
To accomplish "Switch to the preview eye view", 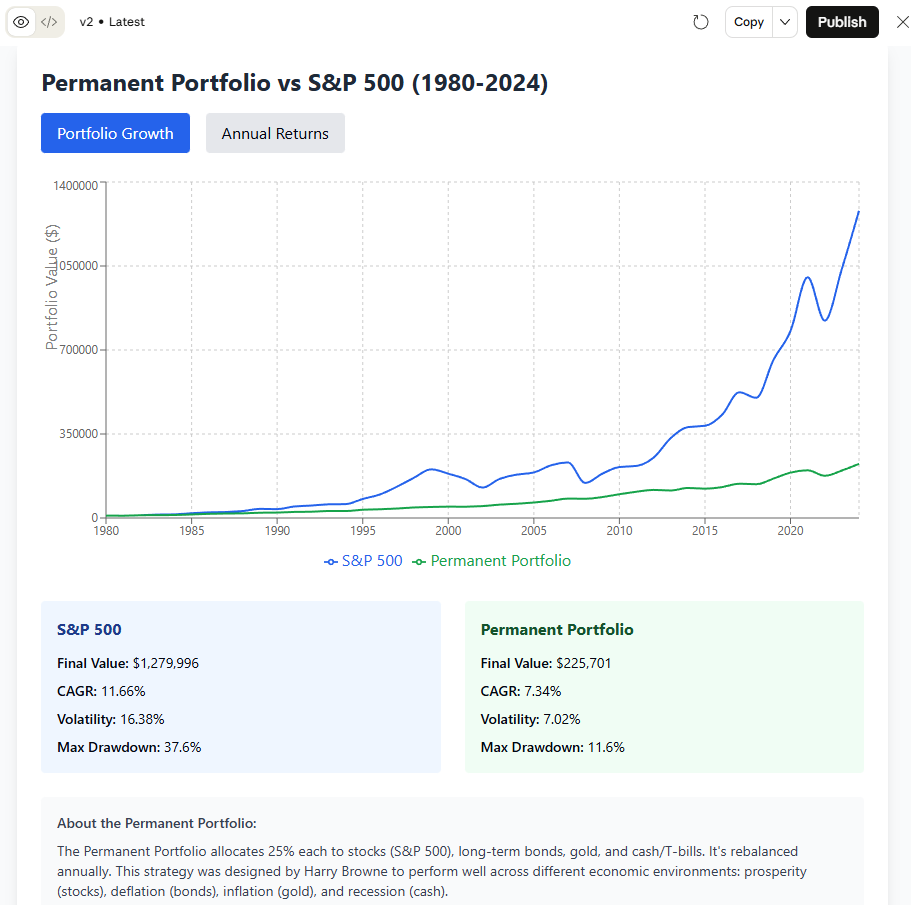I will pos(21,22).
